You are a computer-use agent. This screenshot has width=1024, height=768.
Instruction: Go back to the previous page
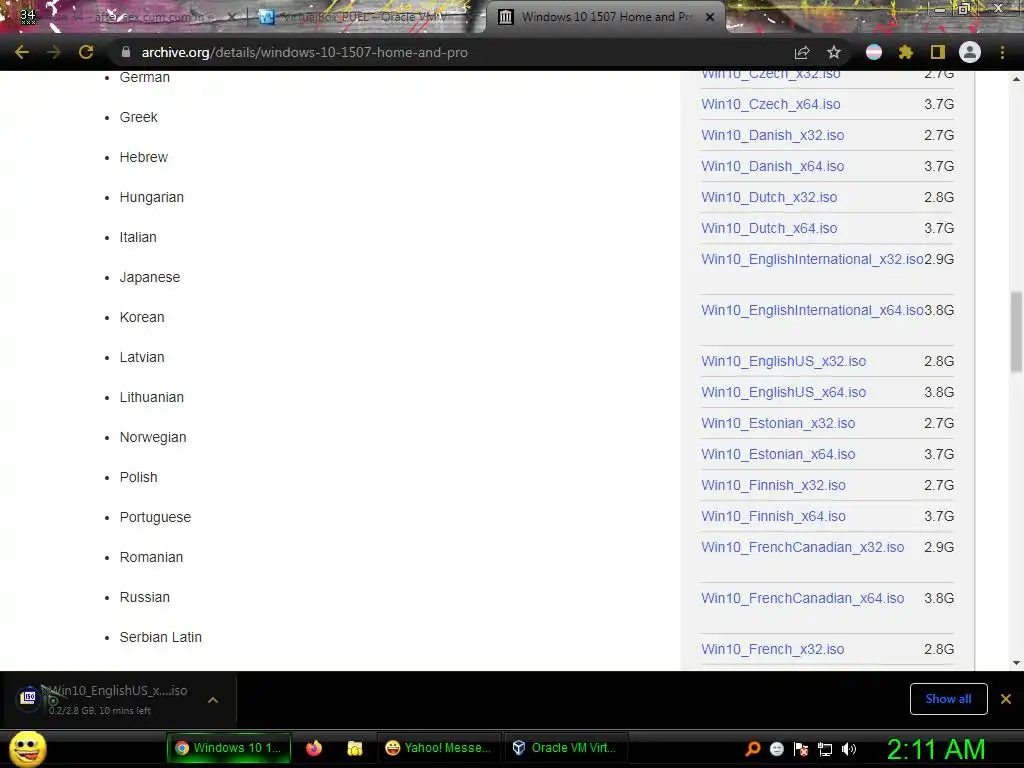tap(22, 52)
